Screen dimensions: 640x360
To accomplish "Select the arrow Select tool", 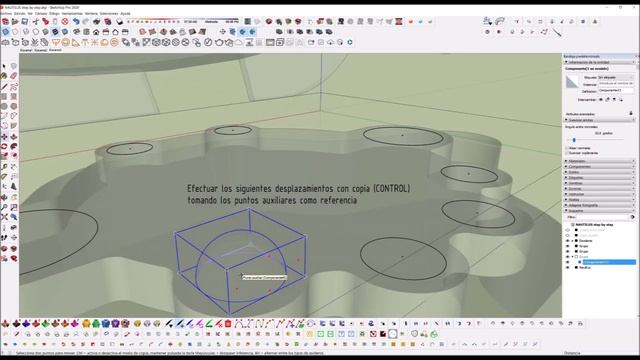I will tap(4, 66).
